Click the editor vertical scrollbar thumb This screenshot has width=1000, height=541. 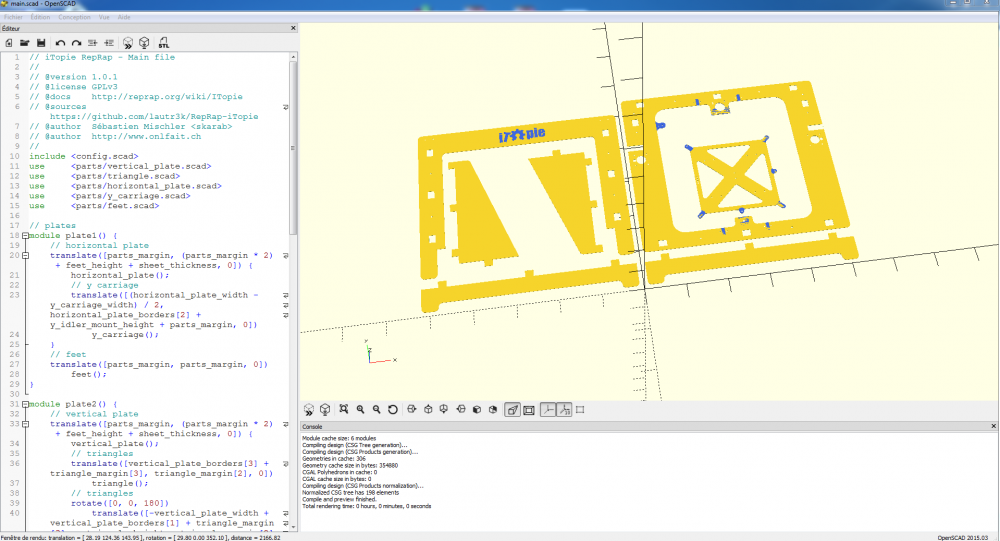point(293,148)
